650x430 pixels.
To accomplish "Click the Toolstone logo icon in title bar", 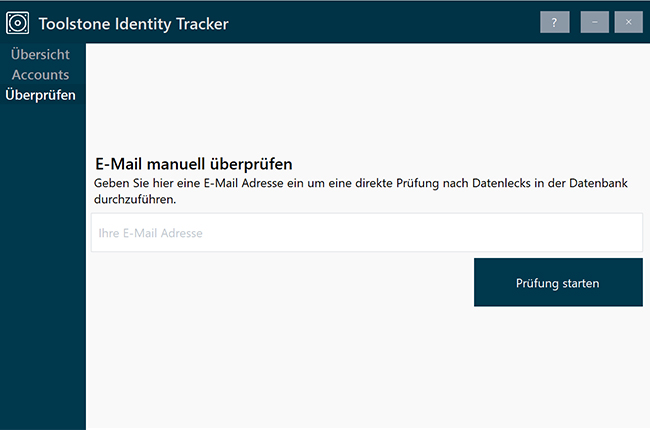I will (x=18, y=22).
